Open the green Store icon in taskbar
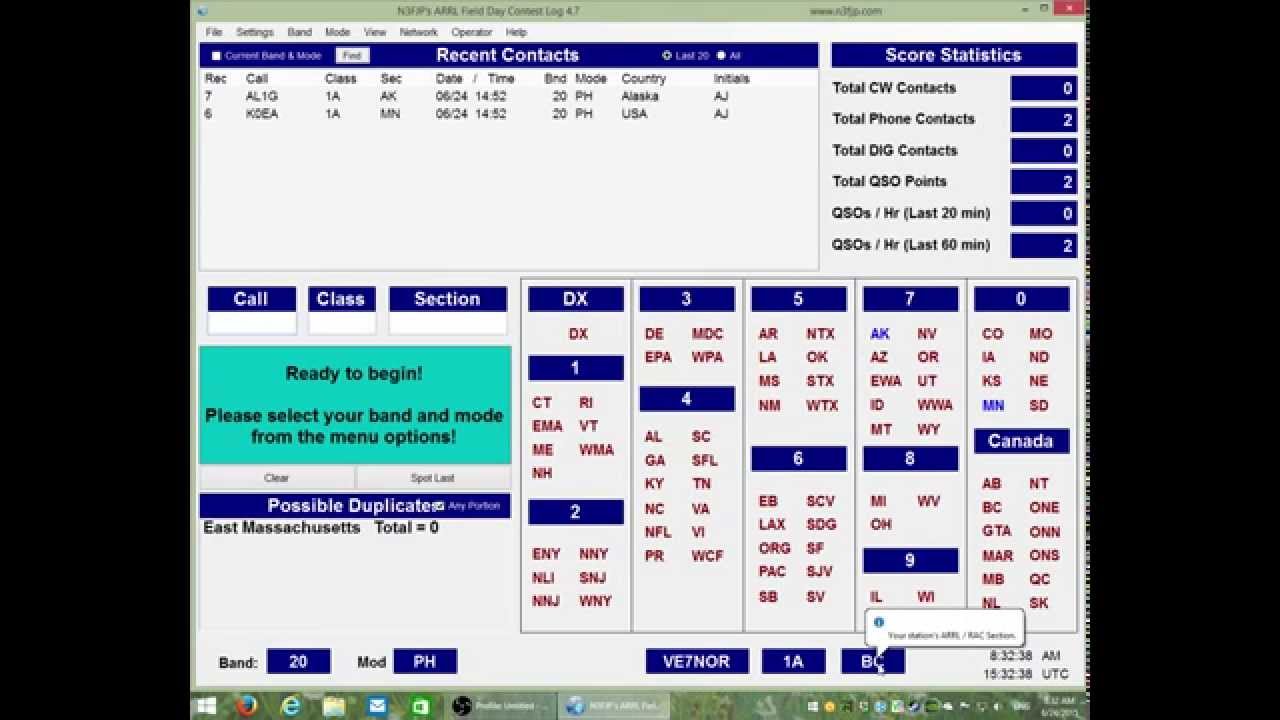This screenshot has height=720, width=1280. point(421,706)
